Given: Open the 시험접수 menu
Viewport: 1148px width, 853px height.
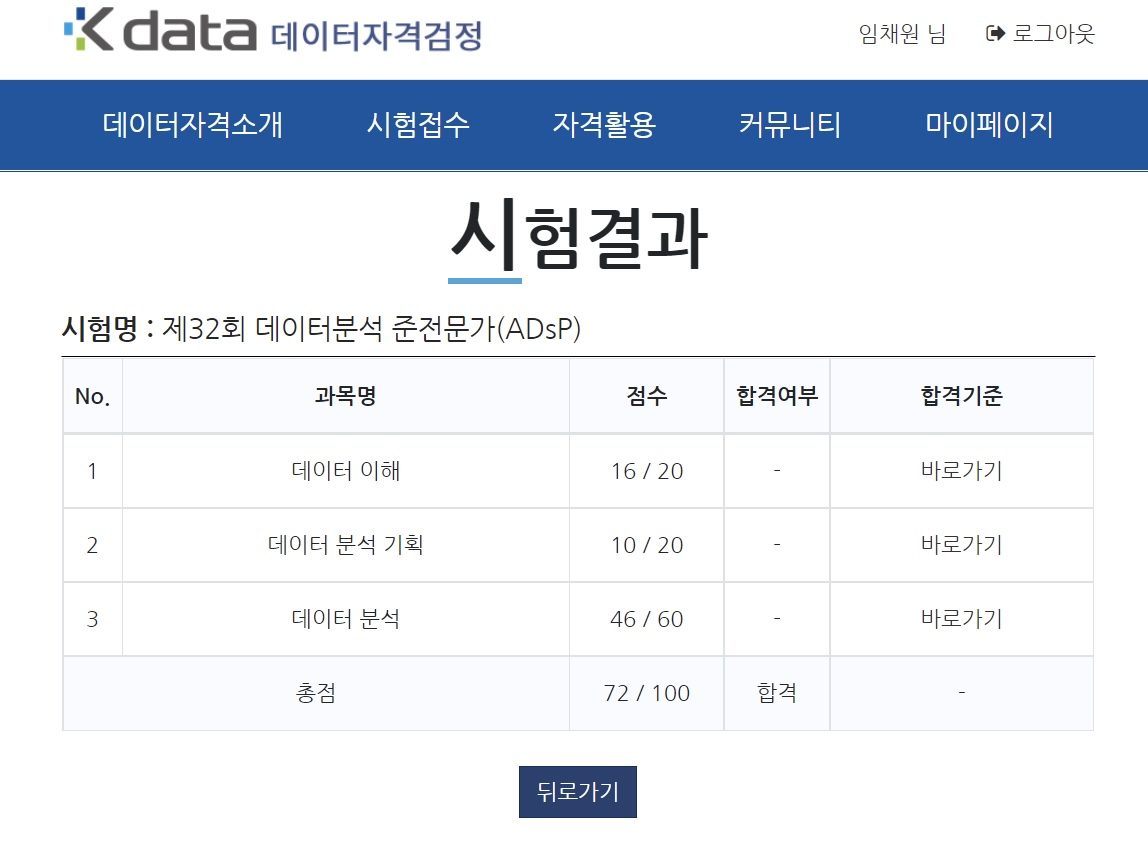Looking at the screenshot, I should click(x=417, y=124).
